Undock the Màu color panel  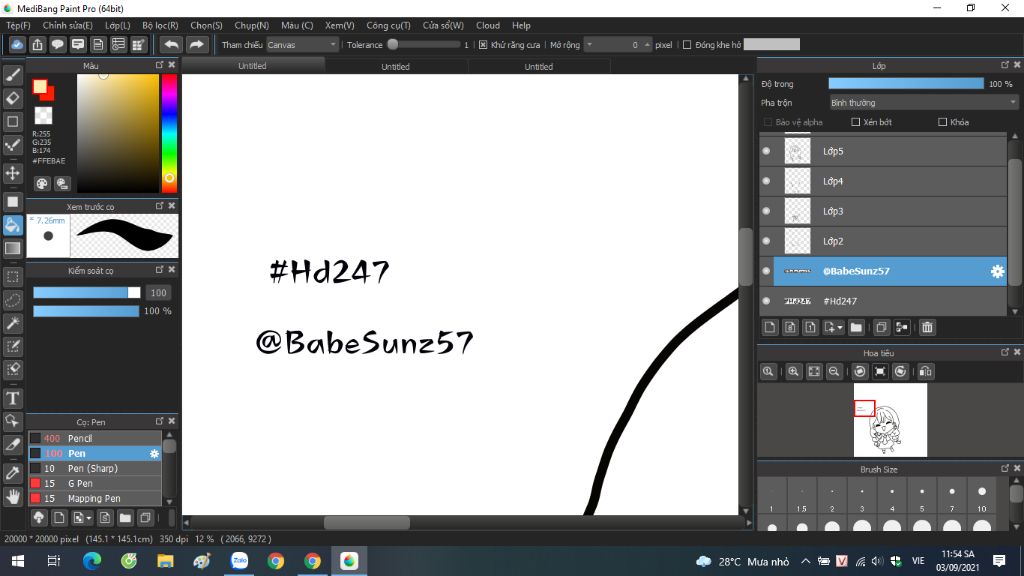159,65
